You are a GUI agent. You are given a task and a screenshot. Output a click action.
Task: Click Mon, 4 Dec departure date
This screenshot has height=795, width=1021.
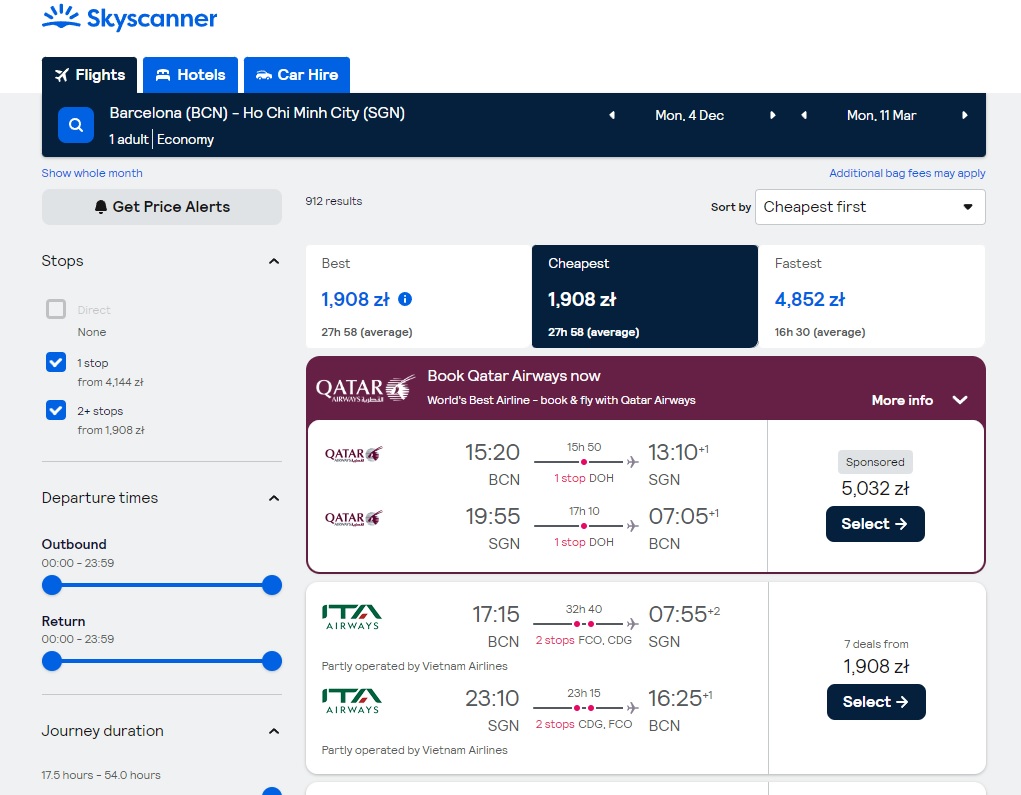coord(690,115)
